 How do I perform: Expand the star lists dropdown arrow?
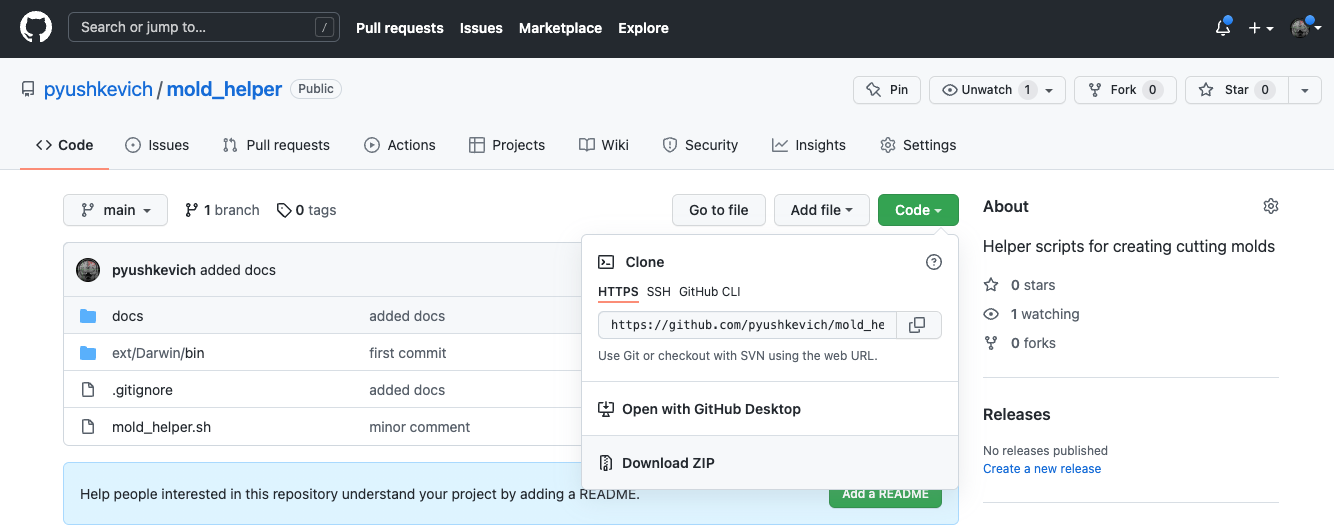click(1305, 89)
